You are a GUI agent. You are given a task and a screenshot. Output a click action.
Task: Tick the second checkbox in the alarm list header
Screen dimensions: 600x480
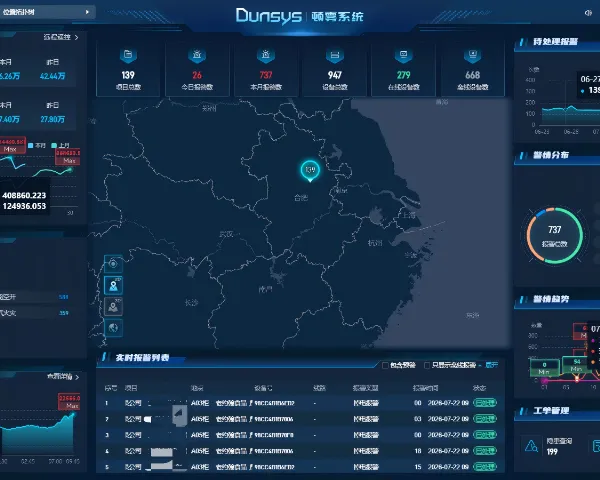(x=427, y=365)
